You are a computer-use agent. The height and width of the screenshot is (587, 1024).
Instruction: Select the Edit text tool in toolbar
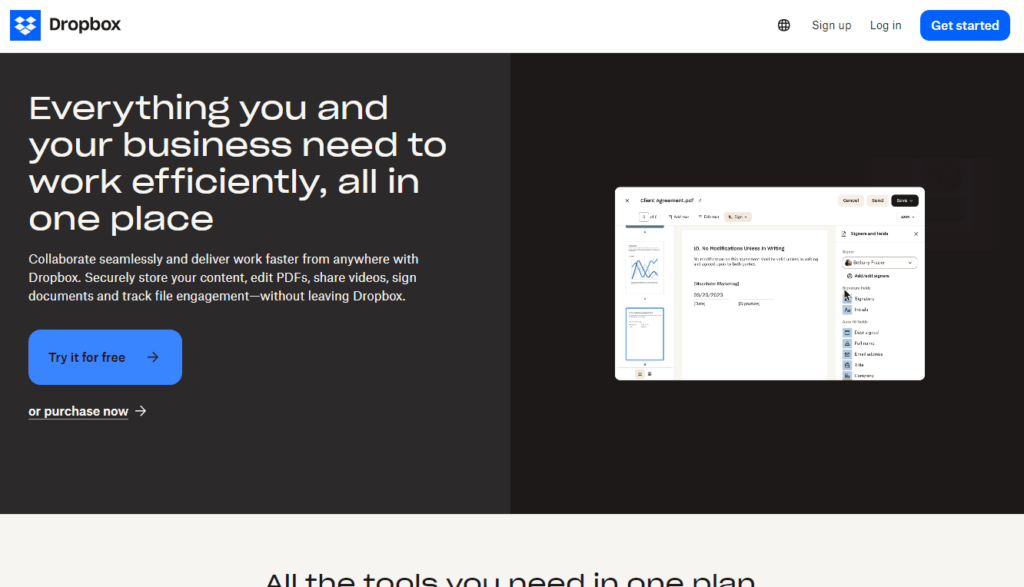pos(709,217)
